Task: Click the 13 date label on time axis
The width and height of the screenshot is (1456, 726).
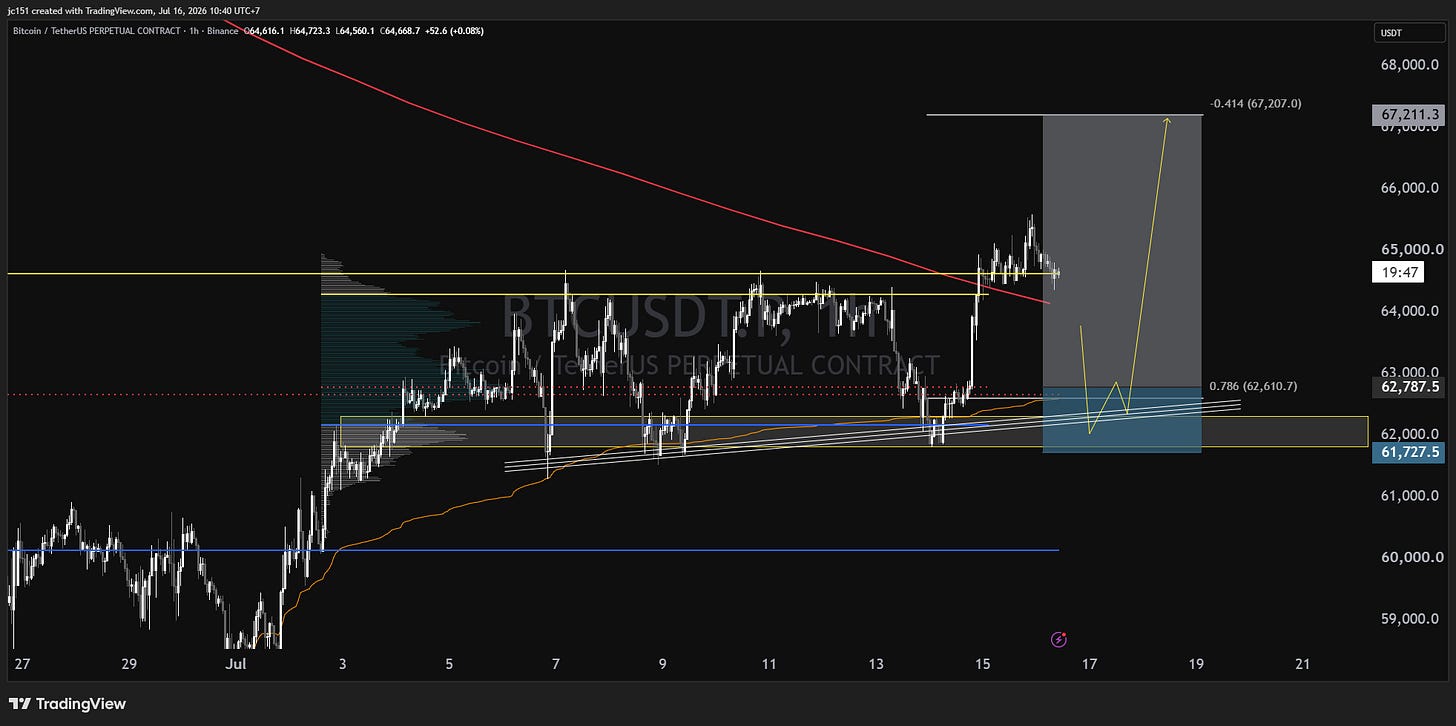Action: tap(877, 663)
